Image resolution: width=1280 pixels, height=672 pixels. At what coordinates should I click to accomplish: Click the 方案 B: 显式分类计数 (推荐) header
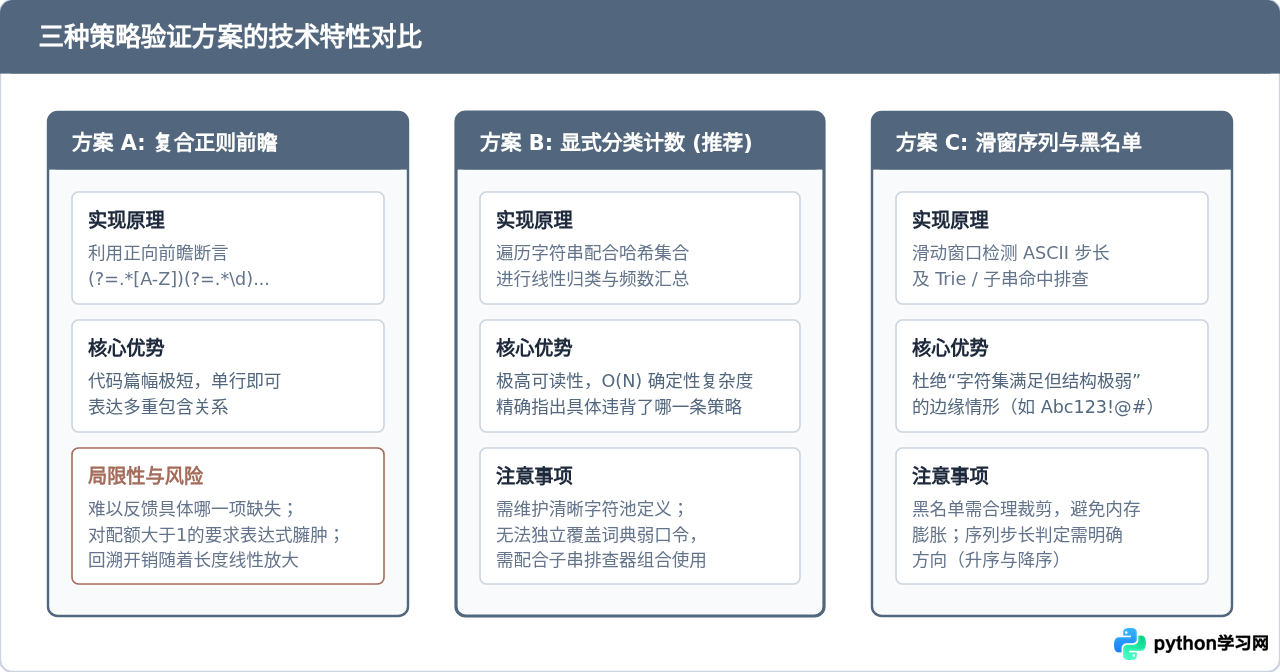click(640, 142)
